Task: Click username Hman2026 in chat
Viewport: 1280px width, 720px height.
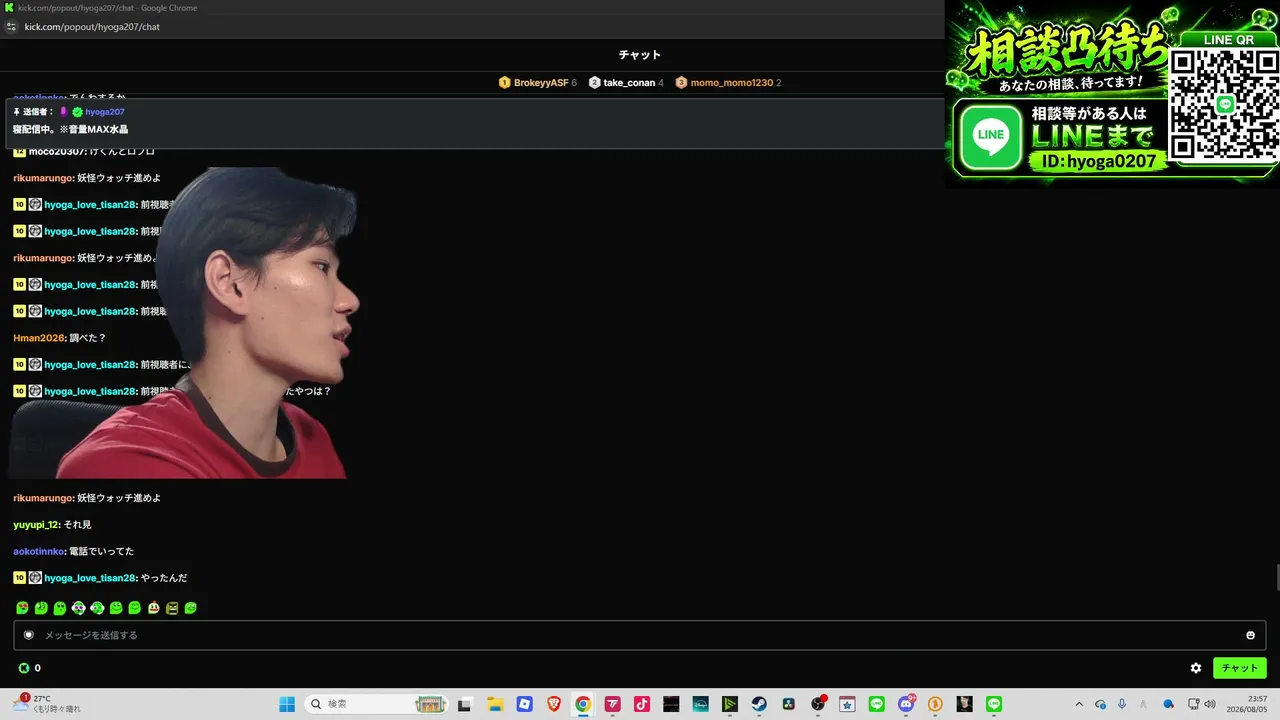Action: point(39,338)
